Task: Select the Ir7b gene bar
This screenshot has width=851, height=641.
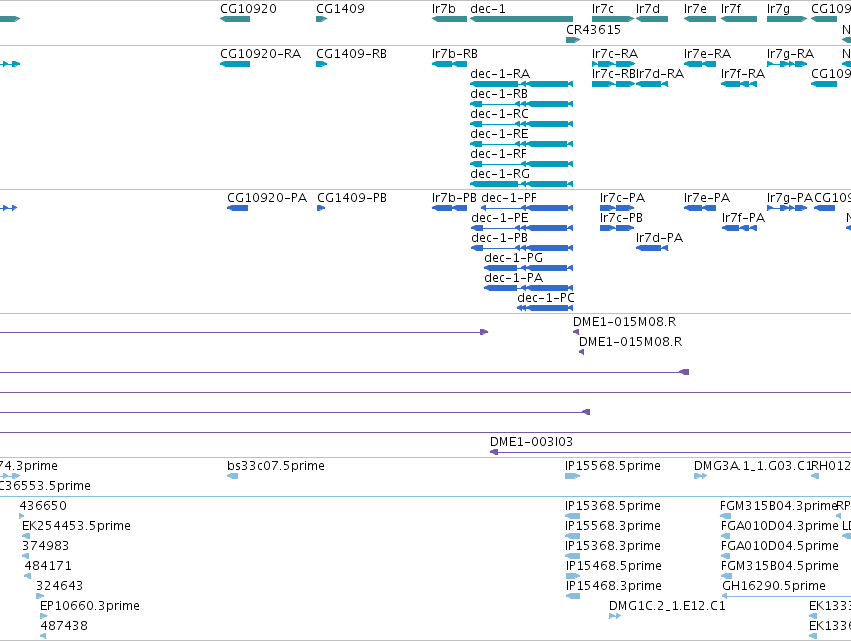Action: click(x=449, y=19)
